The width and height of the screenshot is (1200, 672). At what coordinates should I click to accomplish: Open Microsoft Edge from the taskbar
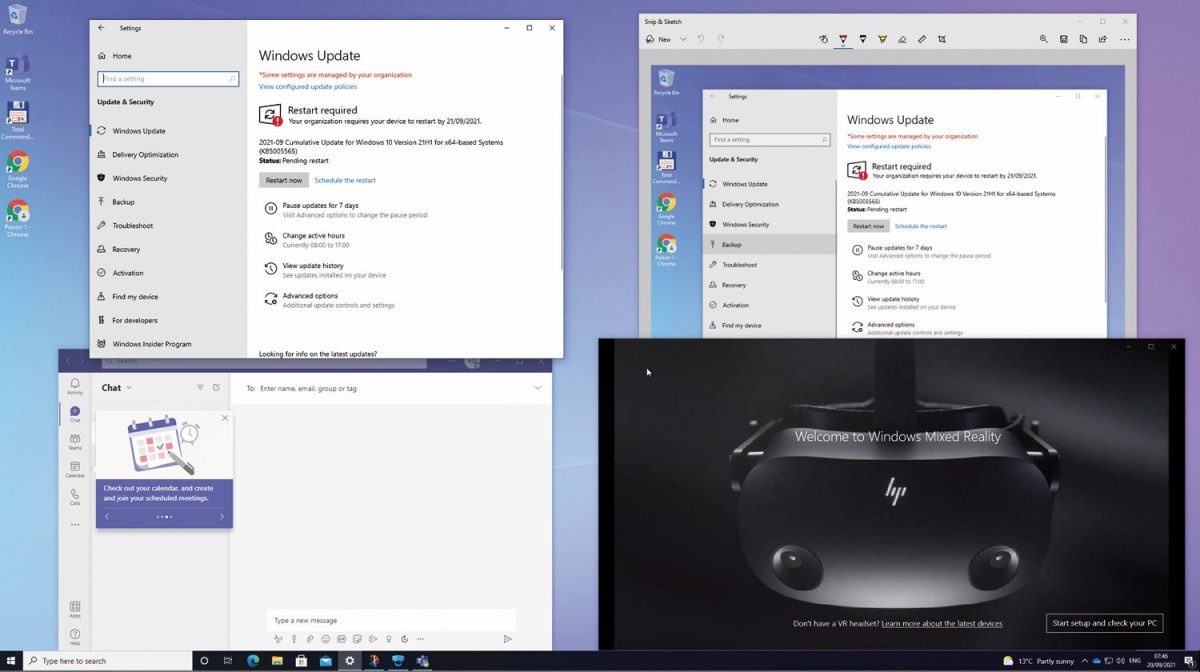point(253,661)
